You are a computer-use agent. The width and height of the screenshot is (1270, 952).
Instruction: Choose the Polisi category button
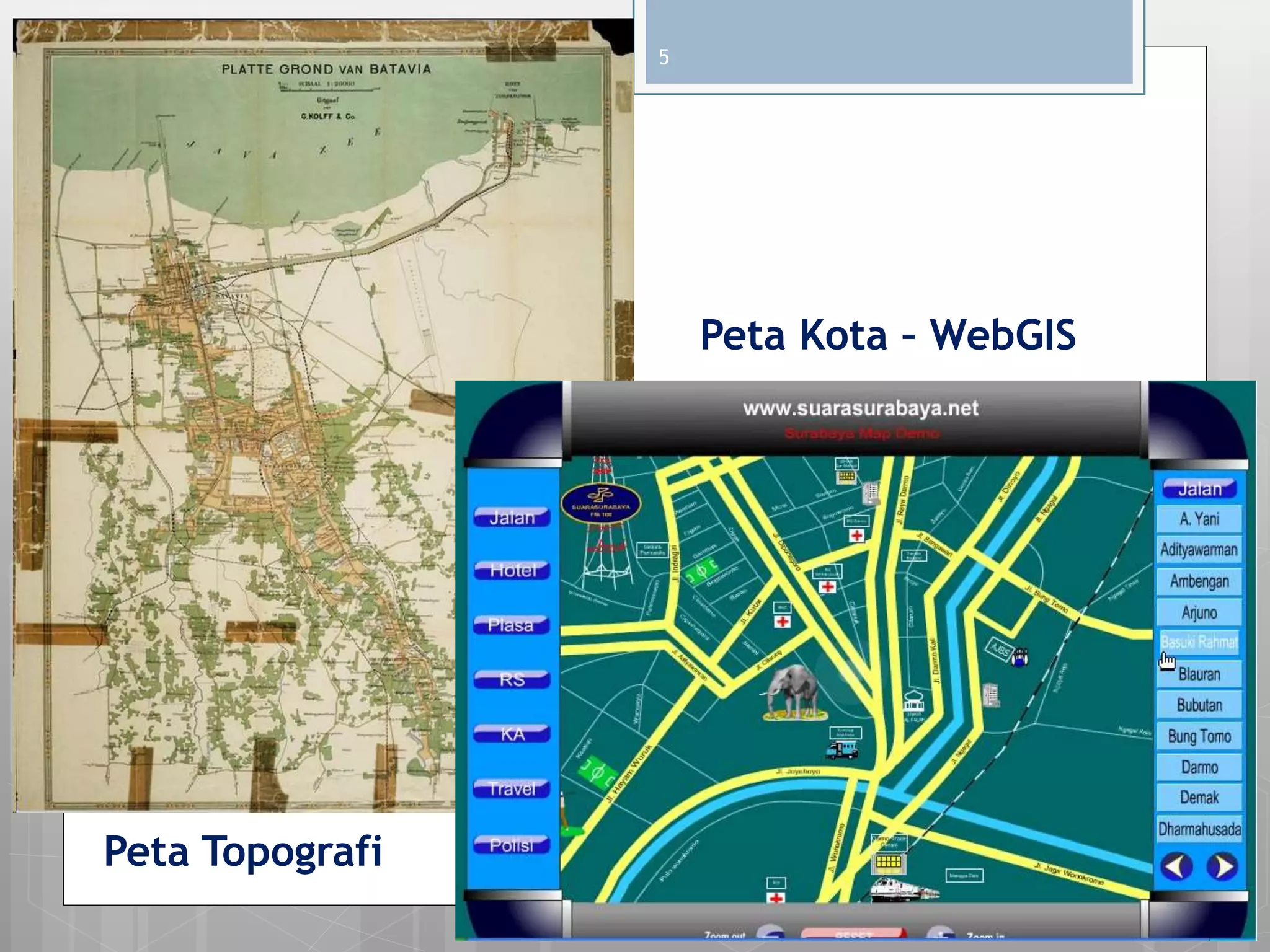512,844
